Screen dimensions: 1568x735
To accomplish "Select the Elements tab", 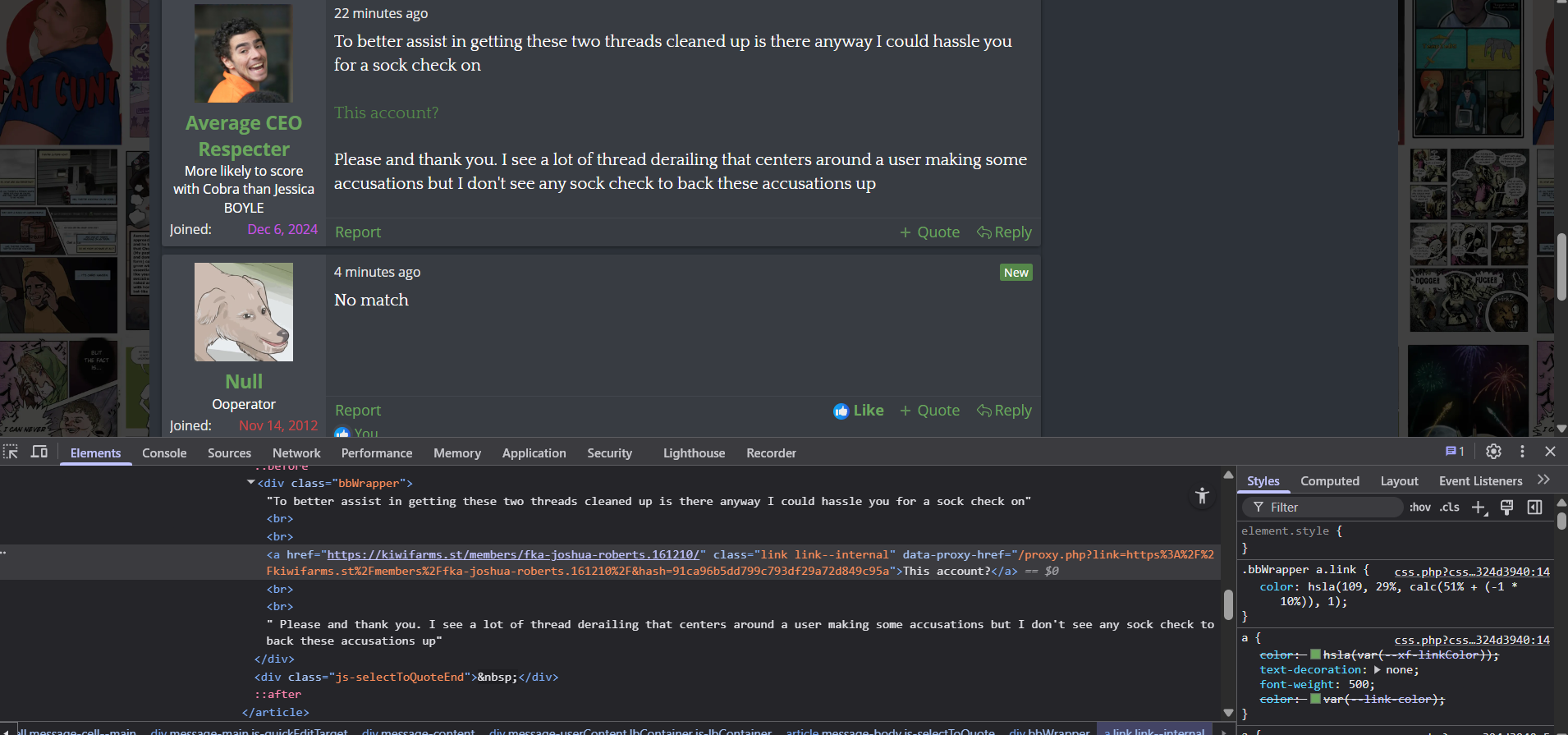I will coord(95,453).
